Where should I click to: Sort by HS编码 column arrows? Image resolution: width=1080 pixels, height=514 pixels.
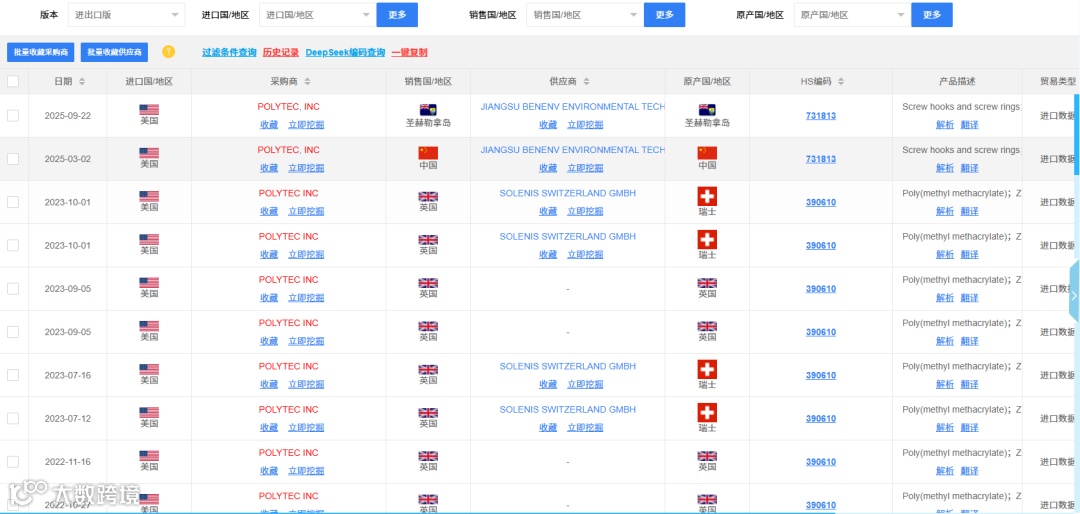841,81
